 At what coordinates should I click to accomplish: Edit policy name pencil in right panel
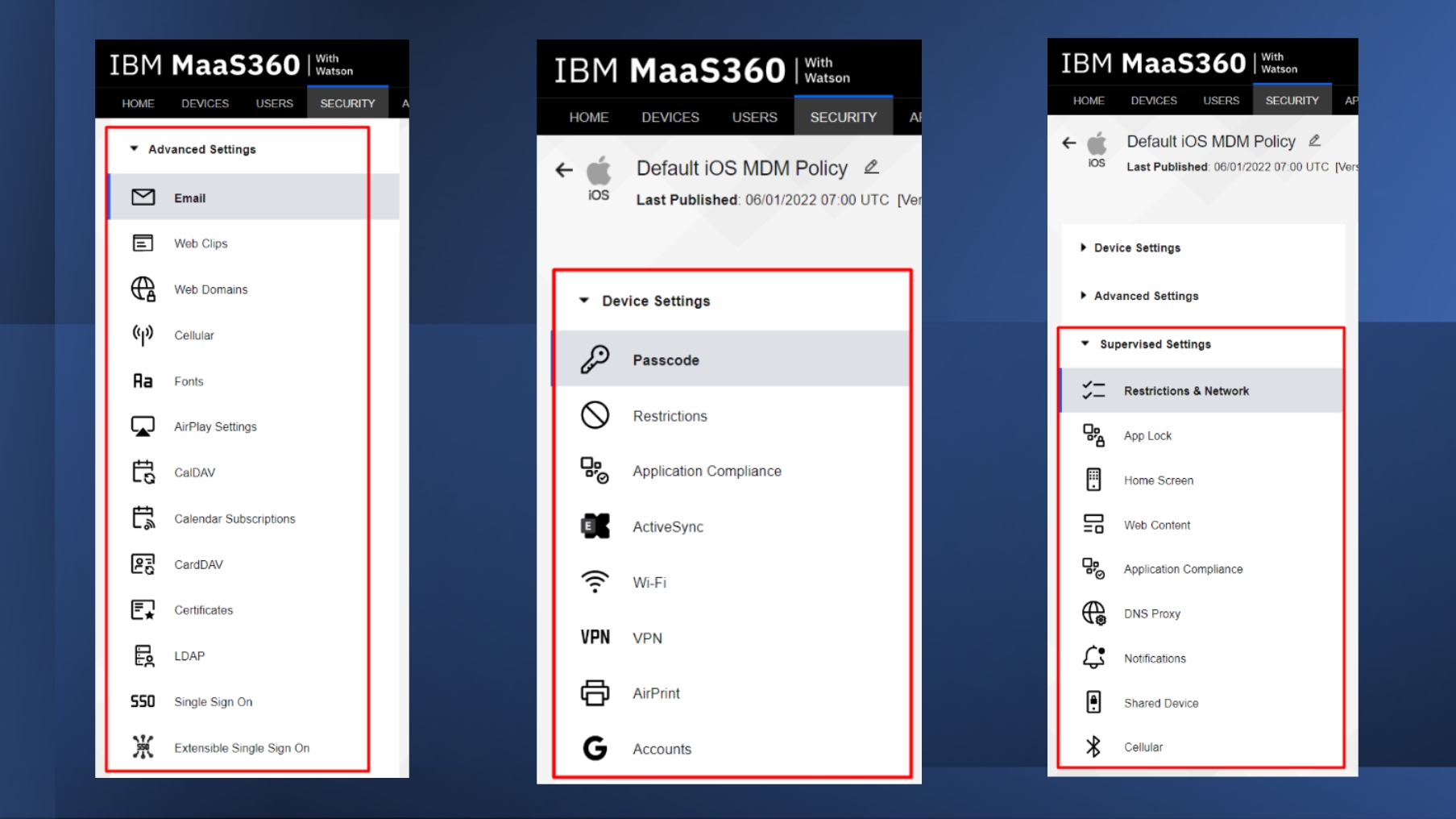pyautogui.click(x=1314, y=140)
